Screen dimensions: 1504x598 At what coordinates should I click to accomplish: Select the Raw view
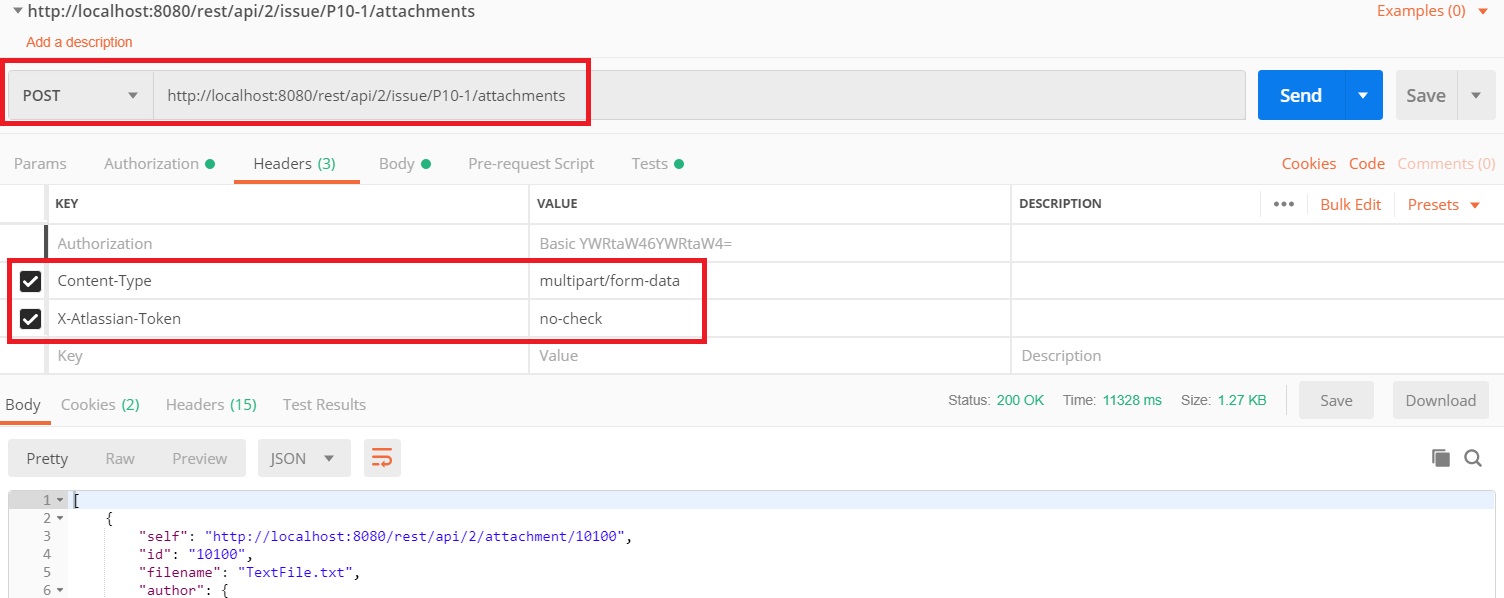click(x=120, y=458)
